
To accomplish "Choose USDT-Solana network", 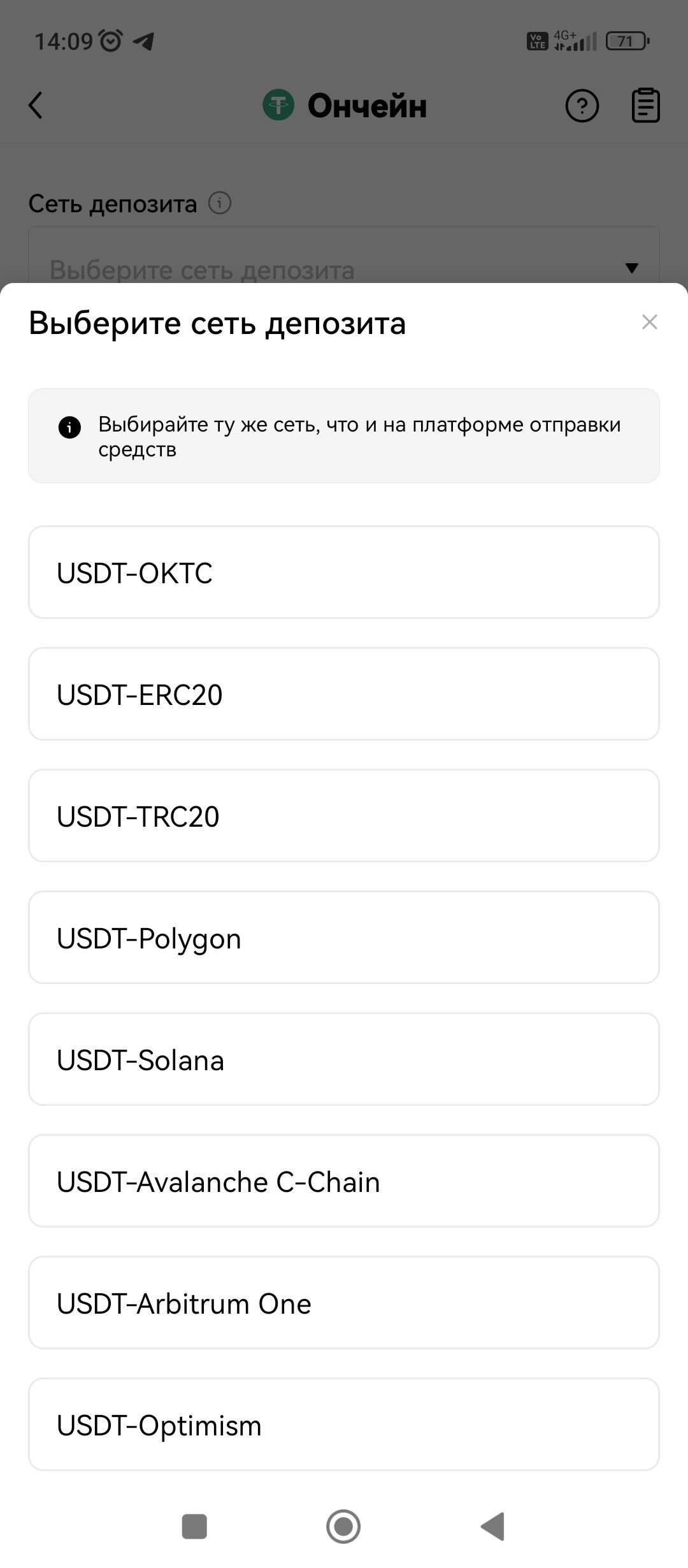I will pyautogui.click(x=344, y=1059).
